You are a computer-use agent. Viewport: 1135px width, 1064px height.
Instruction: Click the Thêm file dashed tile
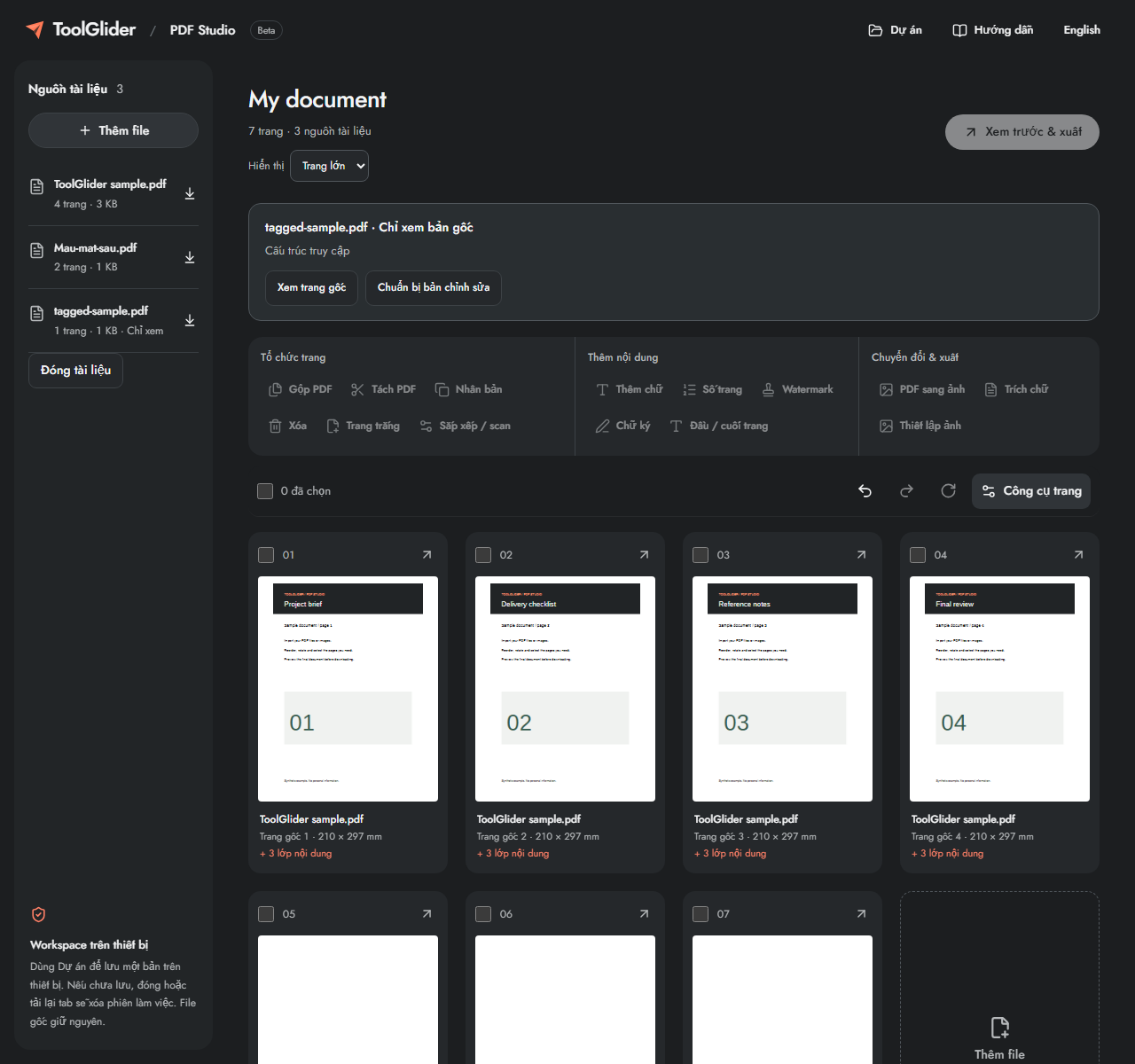click(999, 978)
